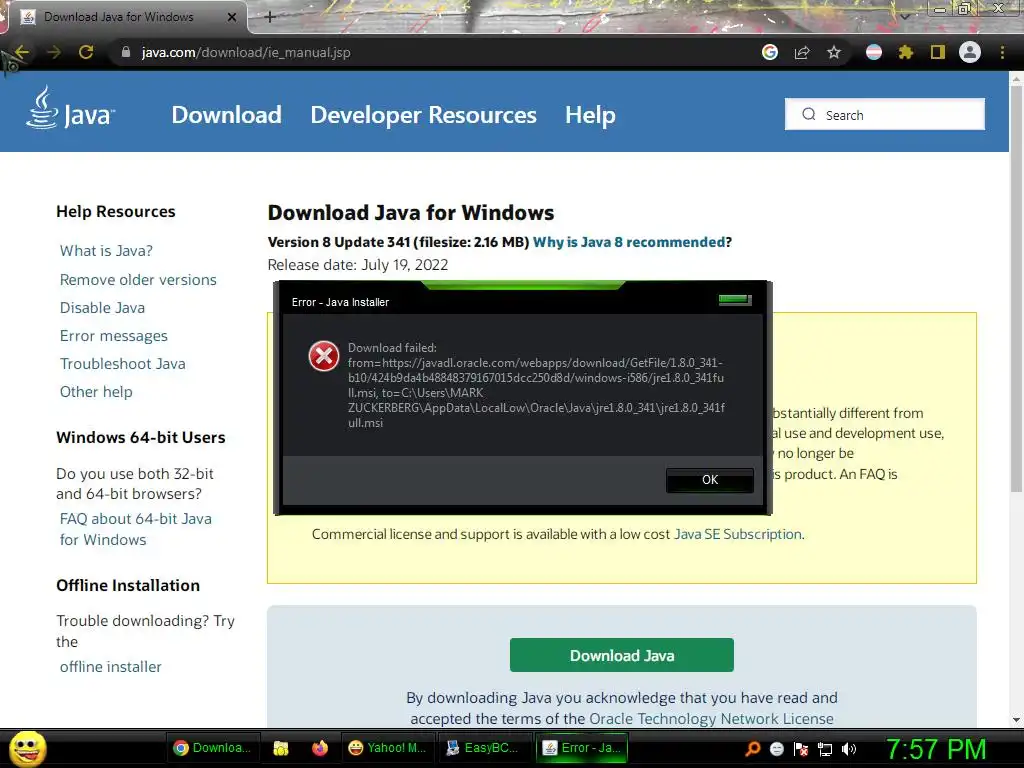Click the smiley Start button on taskbar
The height and width of the screenshot is (768, 1024).
click(27, 748)
